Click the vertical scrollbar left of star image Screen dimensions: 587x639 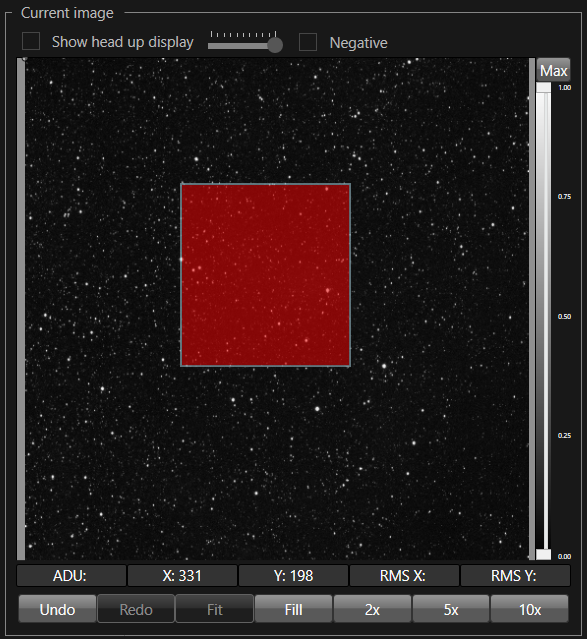click(x=21, y=309)
